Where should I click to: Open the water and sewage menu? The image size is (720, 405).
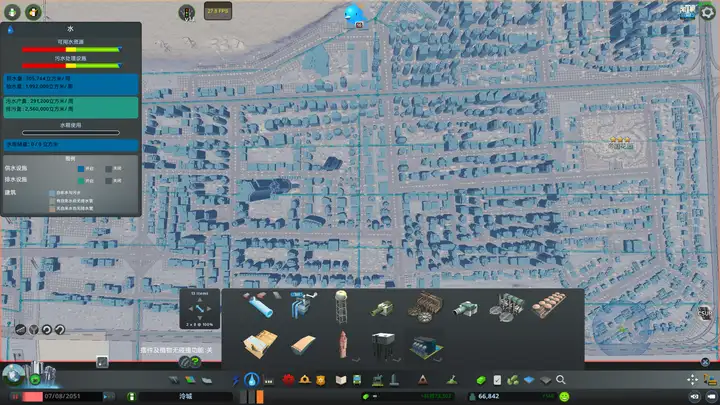click(251, 380)
